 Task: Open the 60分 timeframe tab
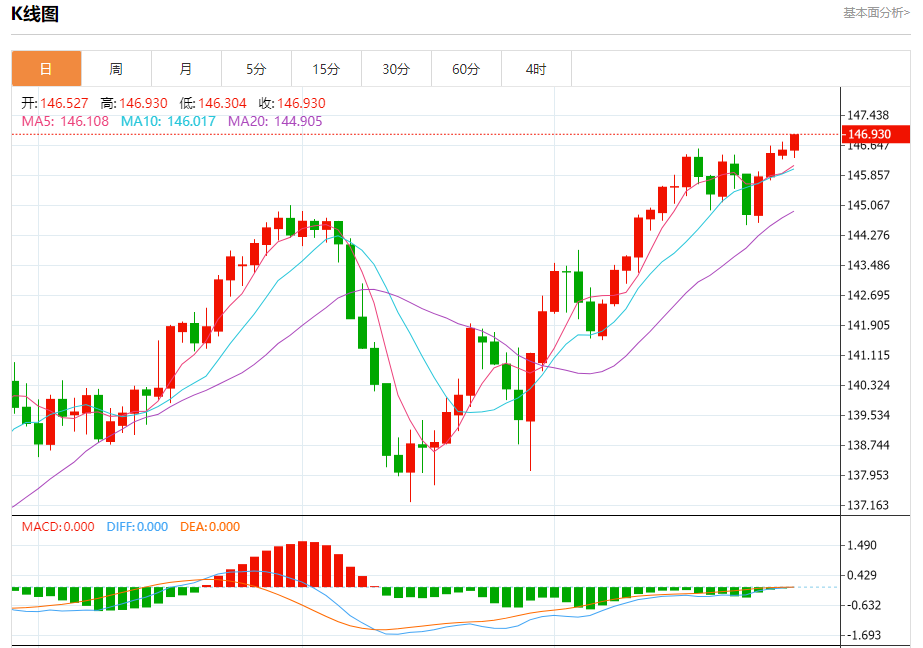pyautogui.click(x=467, y=69)
